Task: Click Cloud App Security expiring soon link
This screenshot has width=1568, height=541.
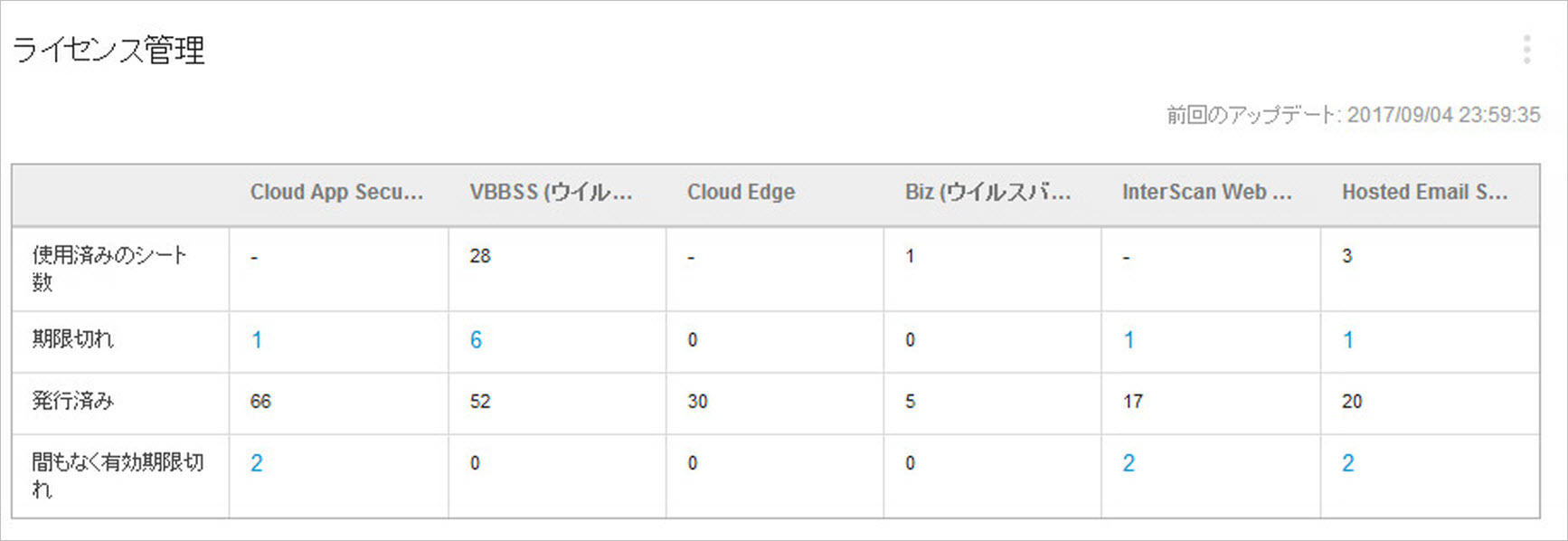Action: pos(257,463)
